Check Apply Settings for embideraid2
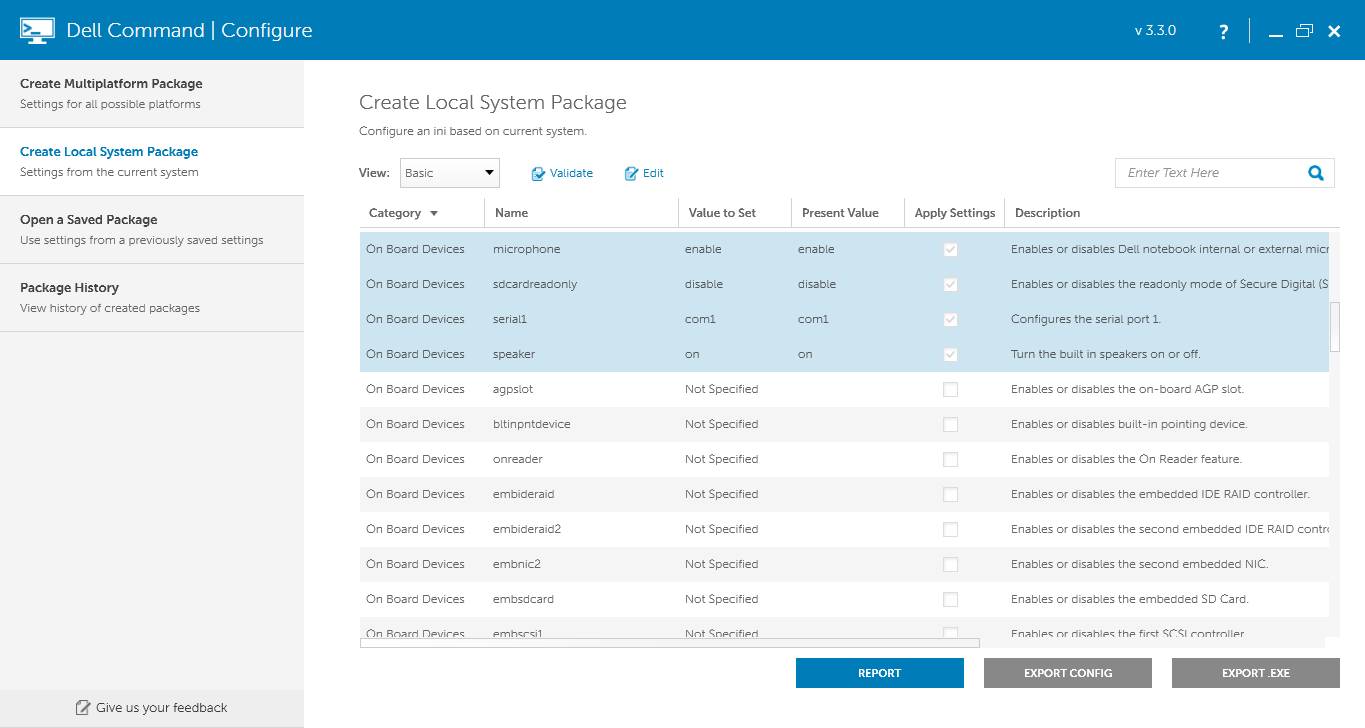 950,530
